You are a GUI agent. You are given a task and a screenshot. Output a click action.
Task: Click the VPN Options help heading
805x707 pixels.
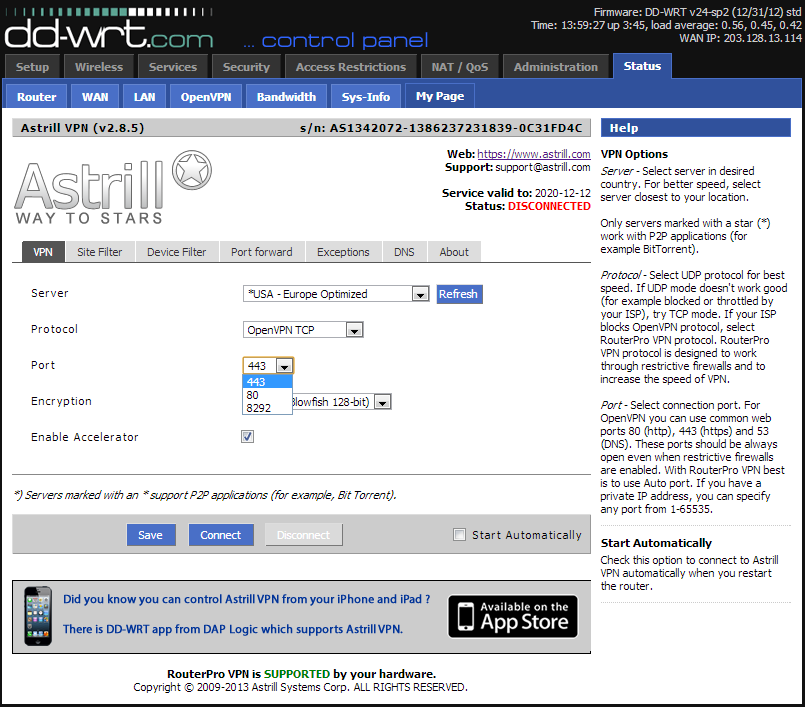tap(634, 154)
